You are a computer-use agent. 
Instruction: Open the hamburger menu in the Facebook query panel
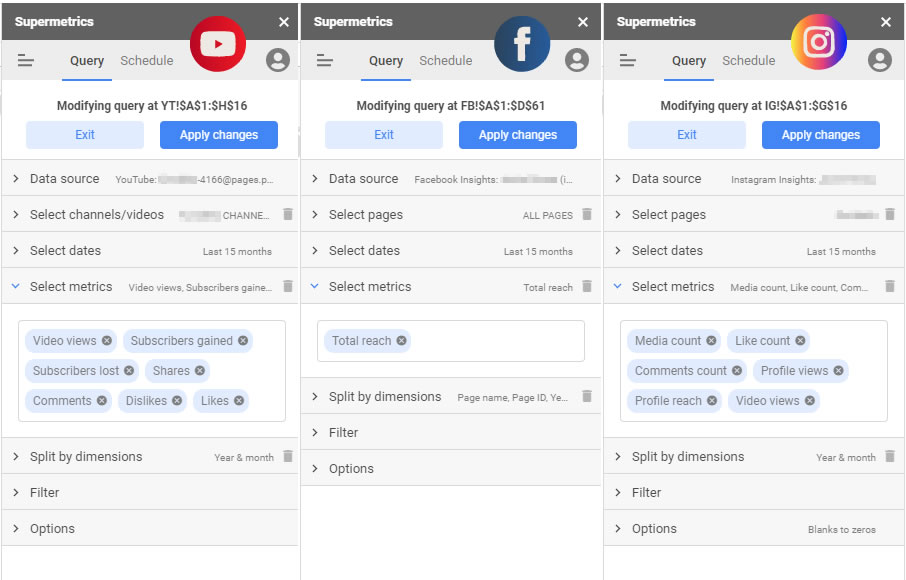coord(325,60)
